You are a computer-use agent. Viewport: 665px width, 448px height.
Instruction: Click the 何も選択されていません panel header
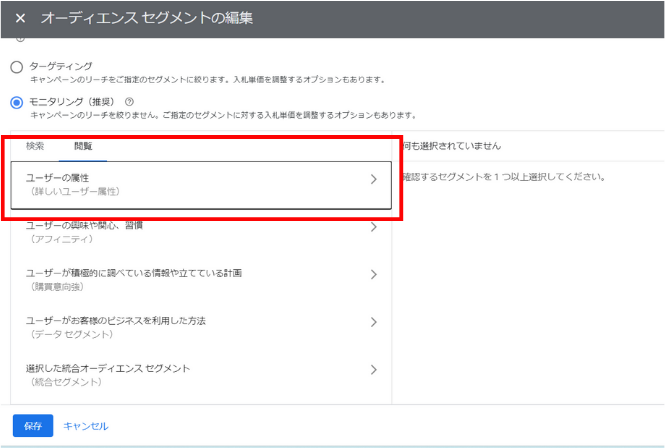(452, 146)
